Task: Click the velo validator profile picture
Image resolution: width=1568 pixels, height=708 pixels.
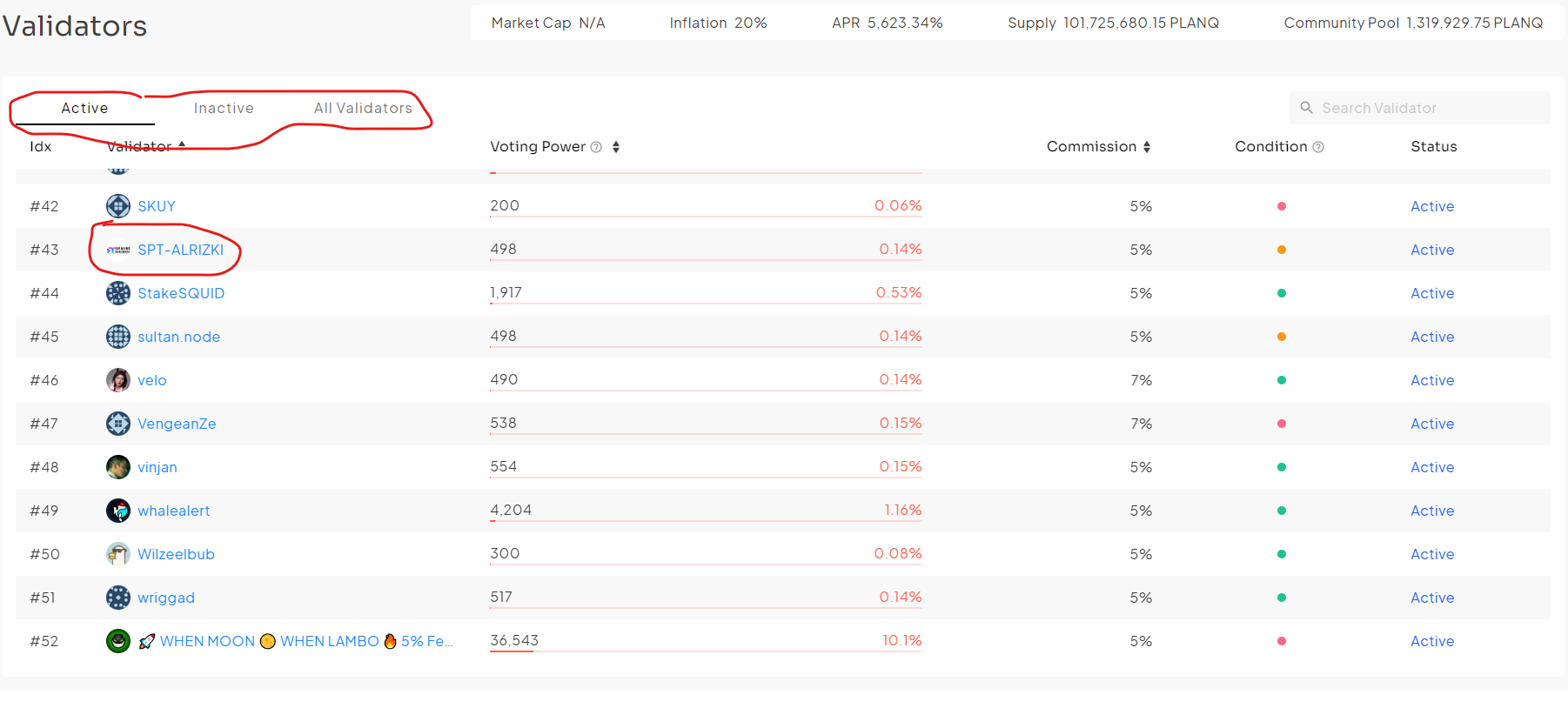Action: [x=118, y=380]
